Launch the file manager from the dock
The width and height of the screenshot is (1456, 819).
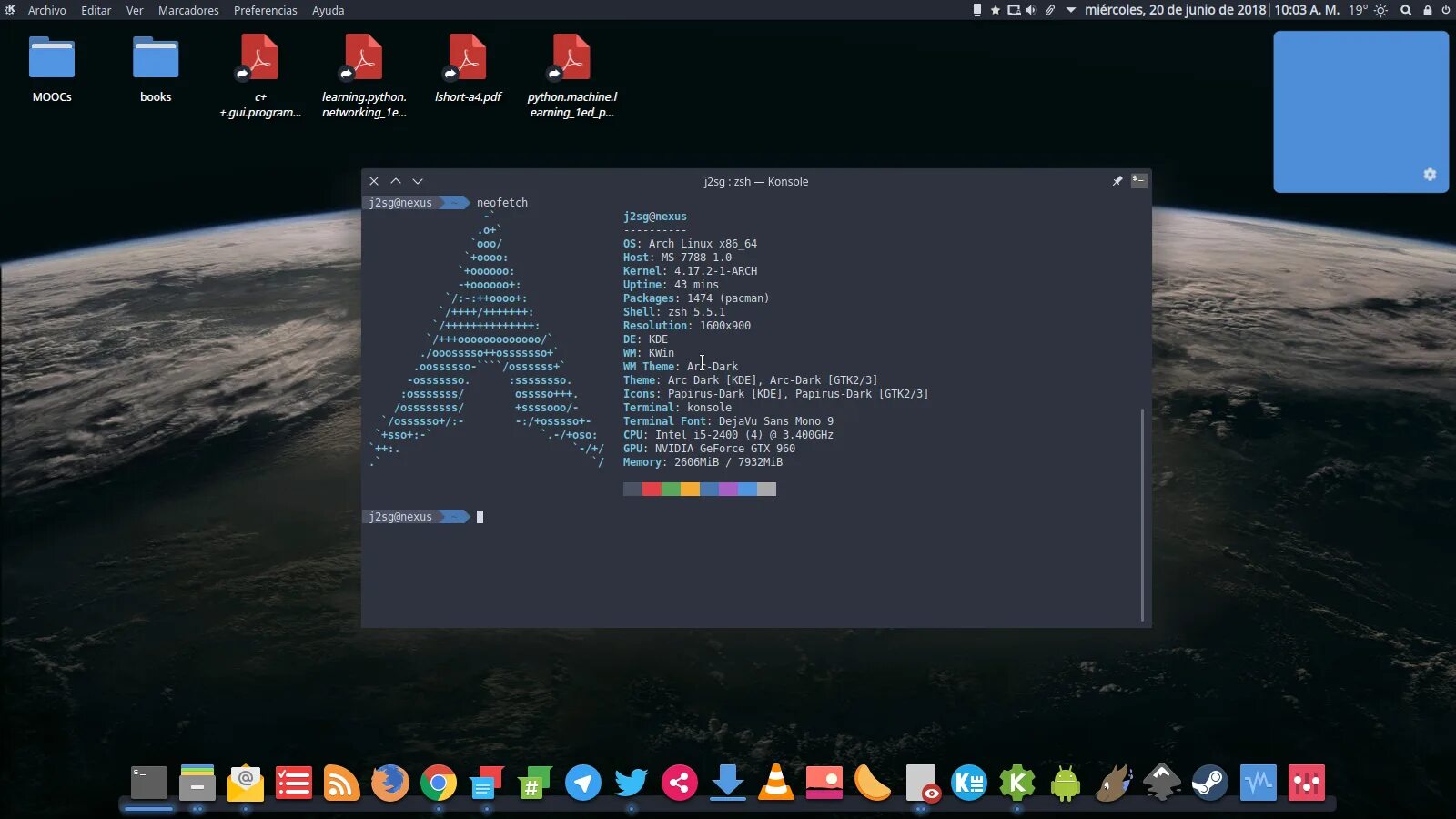coord(197,783)
